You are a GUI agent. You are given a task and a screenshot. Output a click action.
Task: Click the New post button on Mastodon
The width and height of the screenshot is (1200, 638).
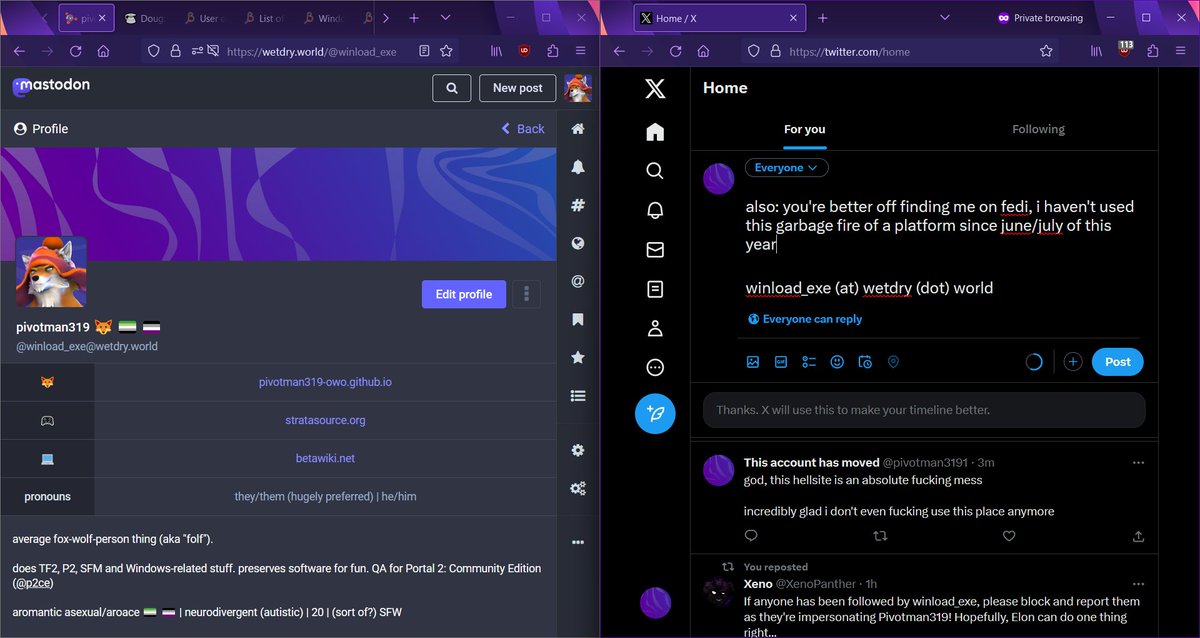518,88
